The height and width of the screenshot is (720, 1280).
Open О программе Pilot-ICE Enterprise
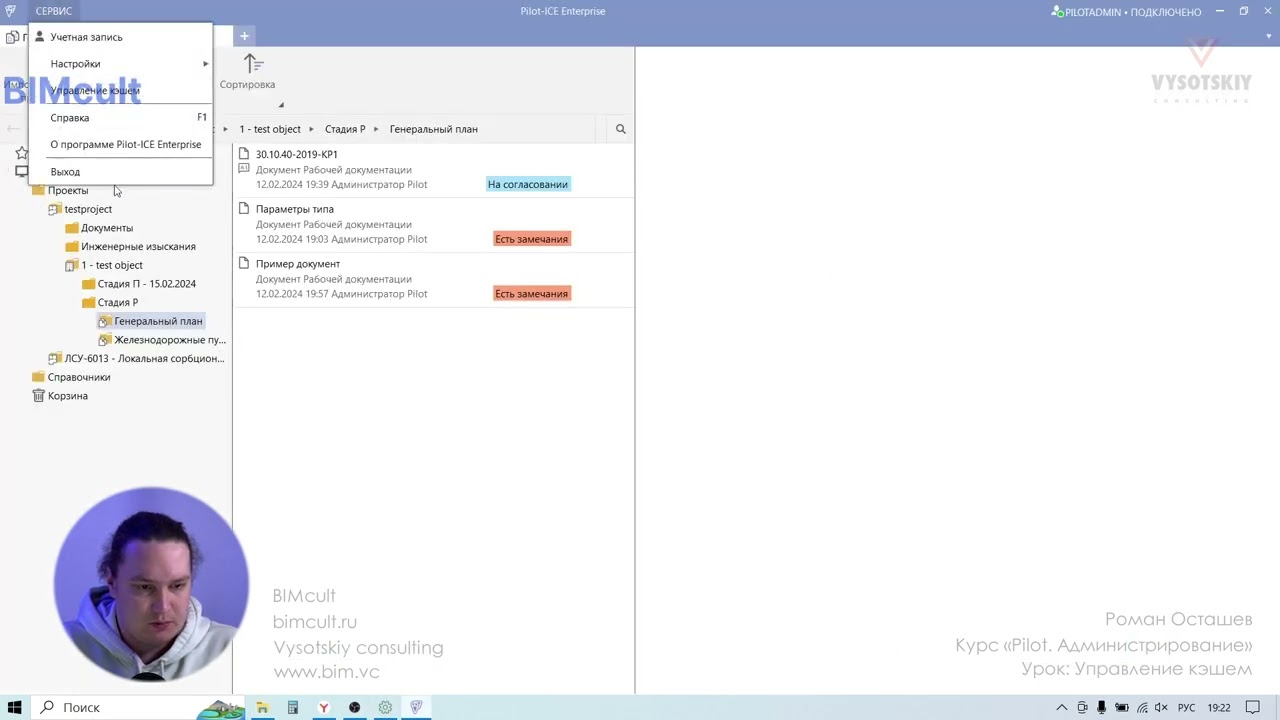pos(120,145)
